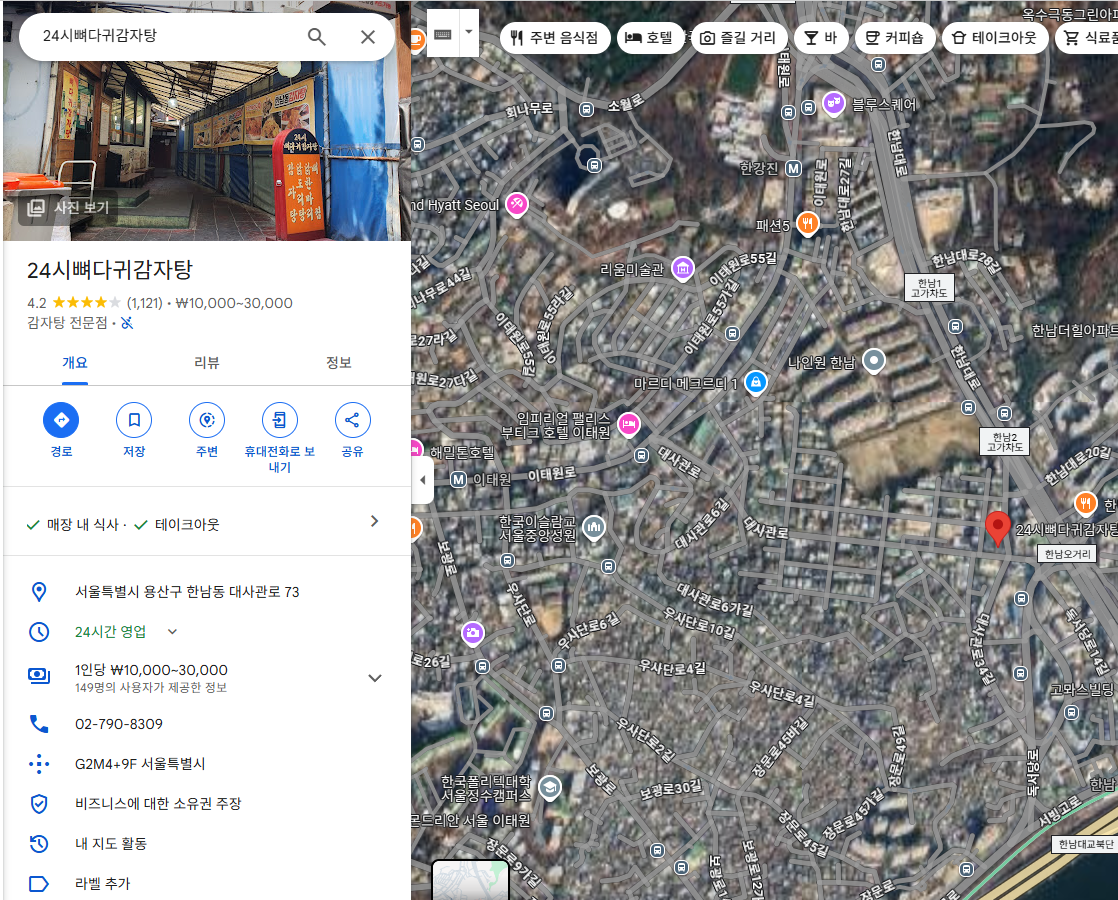This screenshot has height=900, width=1118.
Task: Click the 리움미술관 museum marker
Action: tap(682, 269)
